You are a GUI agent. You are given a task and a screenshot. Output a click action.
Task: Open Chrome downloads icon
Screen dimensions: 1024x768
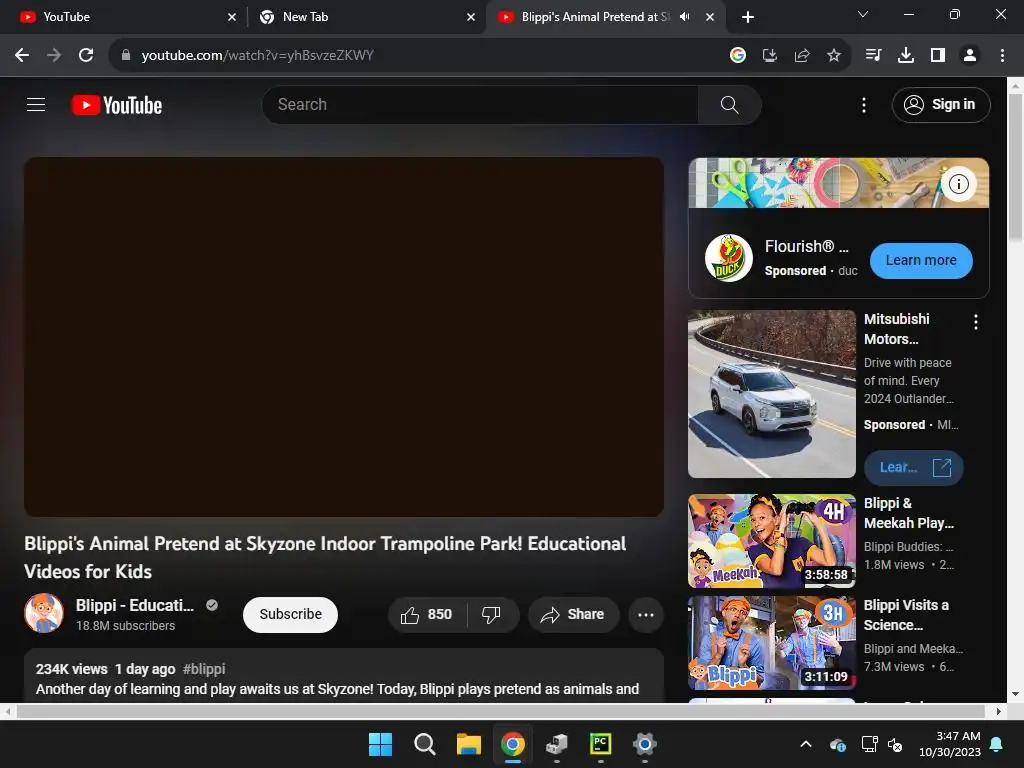point(906,56)
